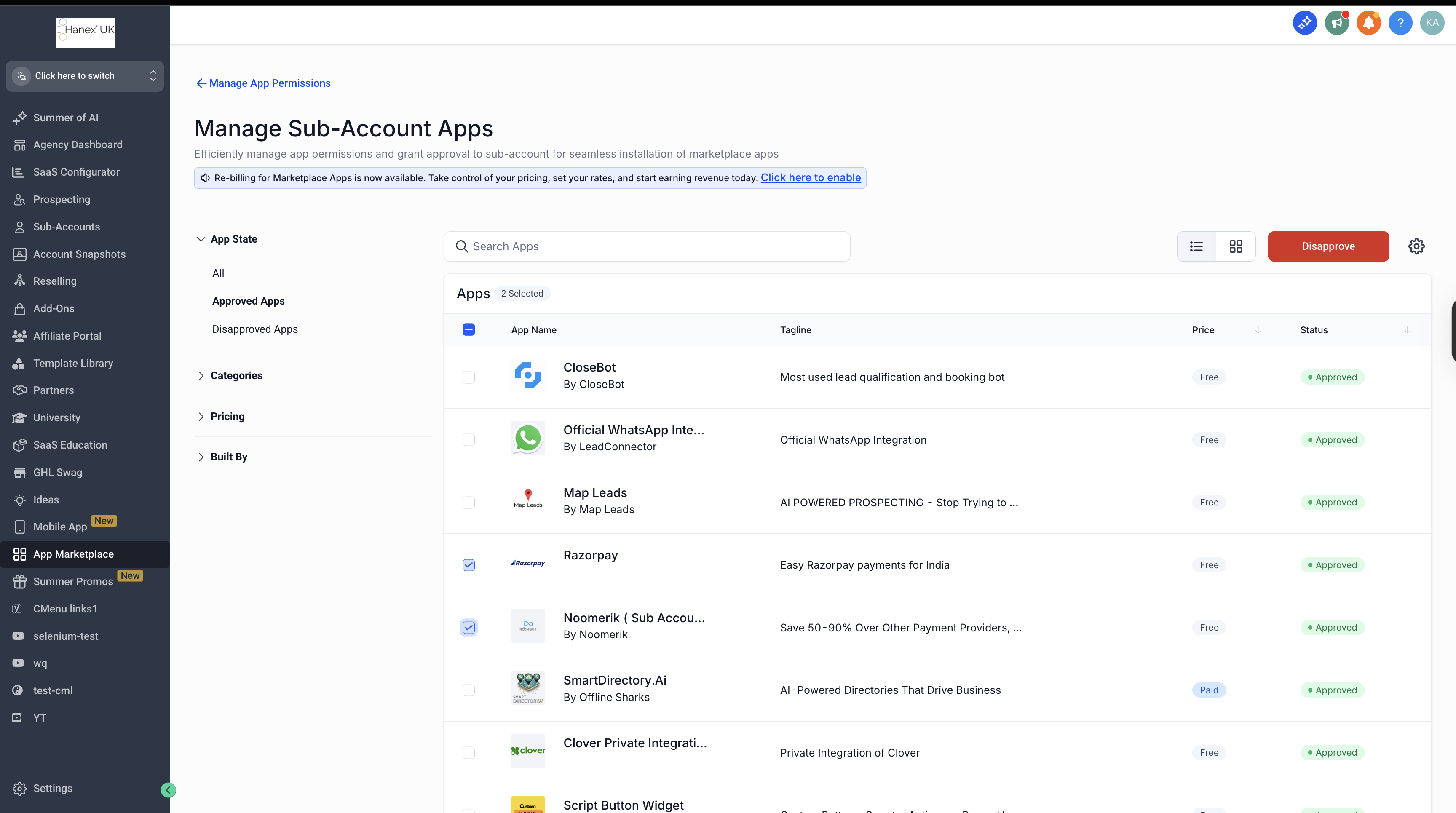Uncheck the Razorpay app checkbox
The height and width of the screenshot is (813, 1456).
tap(468, 565)
